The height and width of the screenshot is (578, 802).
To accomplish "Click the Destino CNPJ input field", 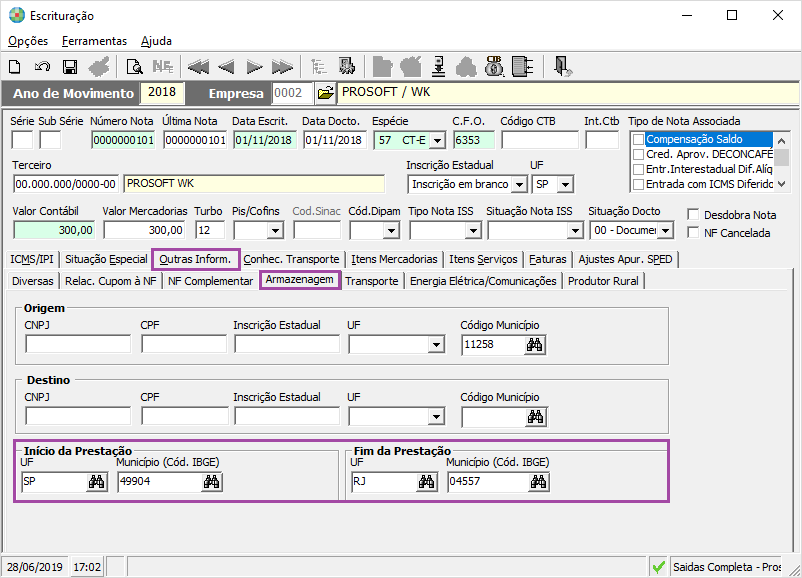I will [78, 416].
